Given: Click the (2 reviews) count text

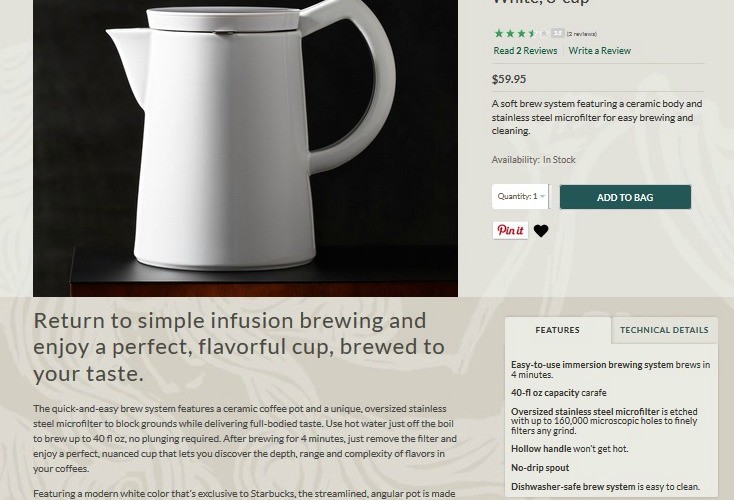Looking at the screenshot, I should tap(581, 34).
